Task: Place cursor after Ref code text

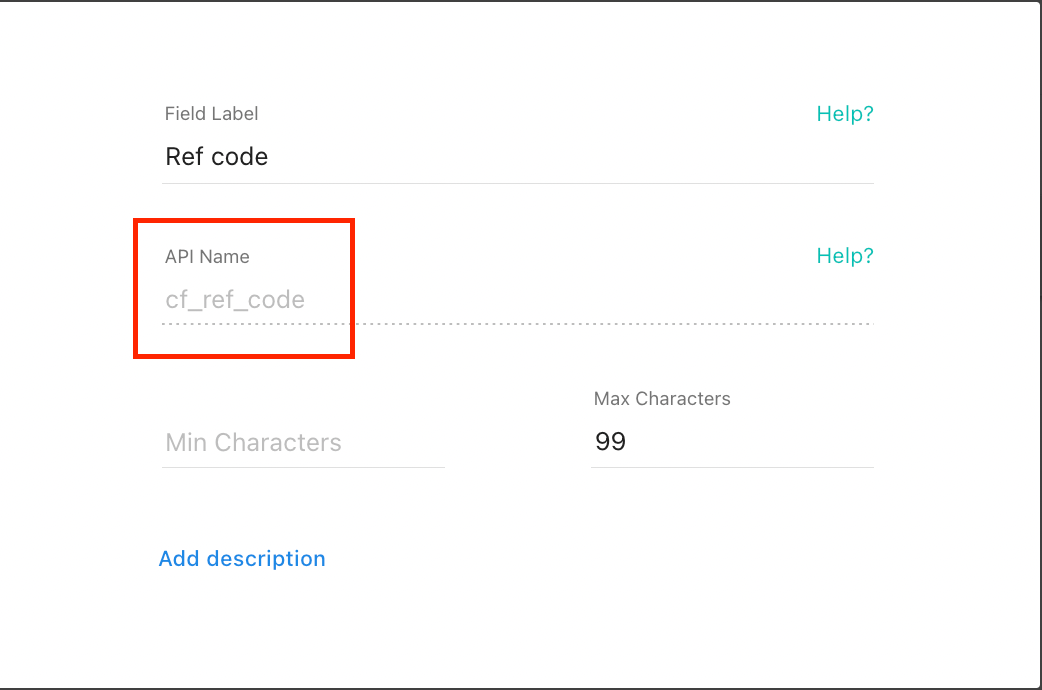Action: pyautogui.click(x=270, y=157)
